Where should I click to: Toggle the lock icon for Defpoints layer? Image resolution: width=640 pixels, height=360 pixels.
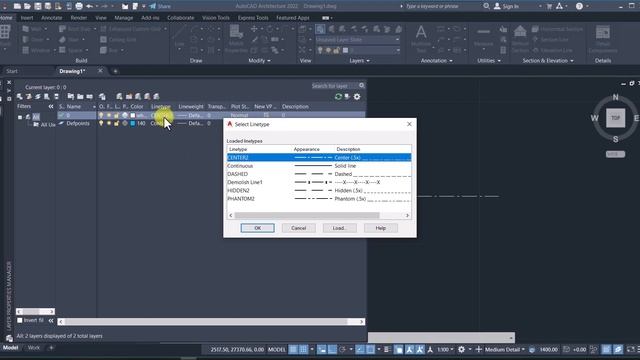pyautogui.click(x=117, y=123)
